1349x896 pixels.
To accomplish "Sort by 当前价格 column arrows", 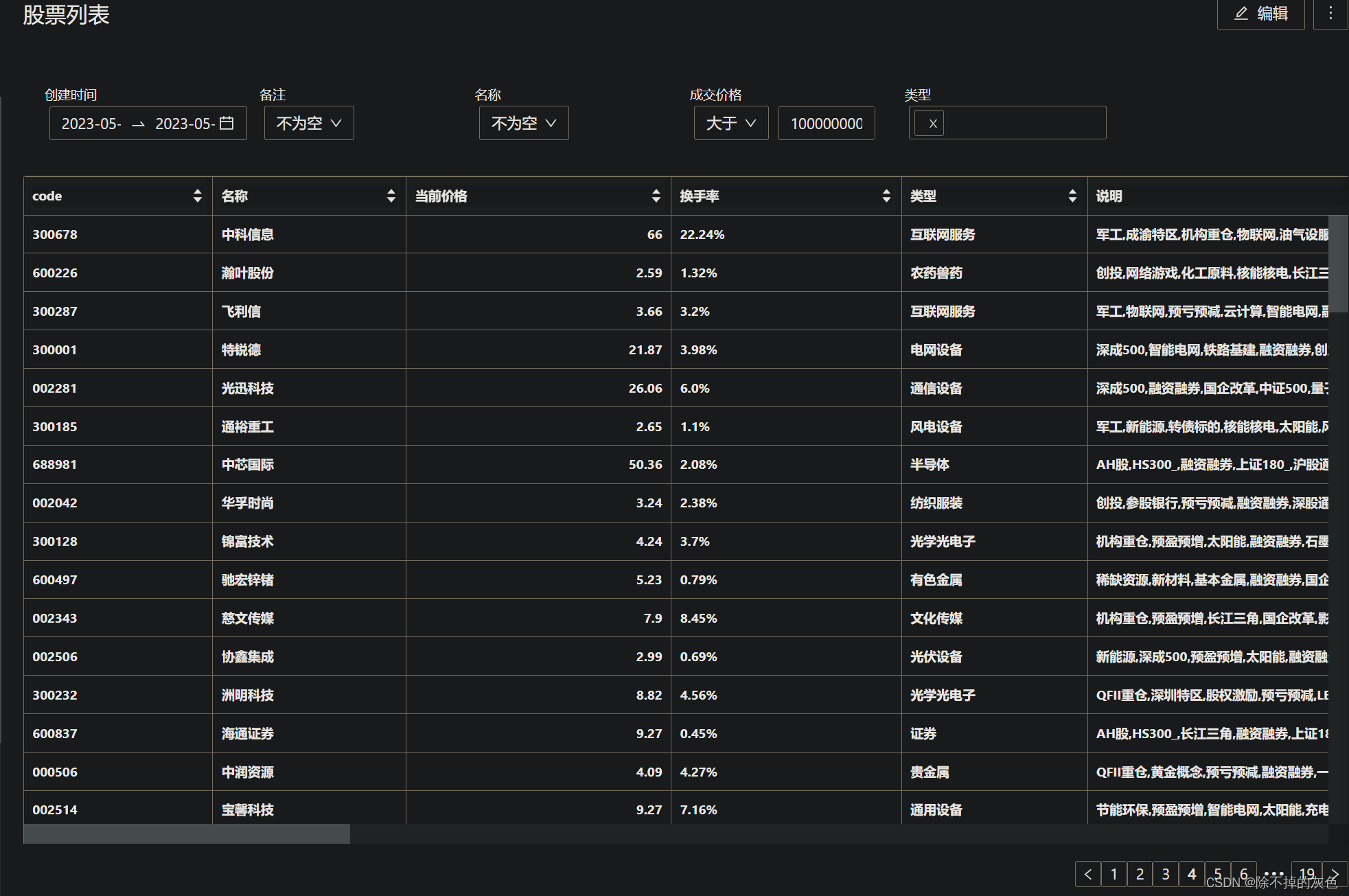I will click(x=656, y=196).
